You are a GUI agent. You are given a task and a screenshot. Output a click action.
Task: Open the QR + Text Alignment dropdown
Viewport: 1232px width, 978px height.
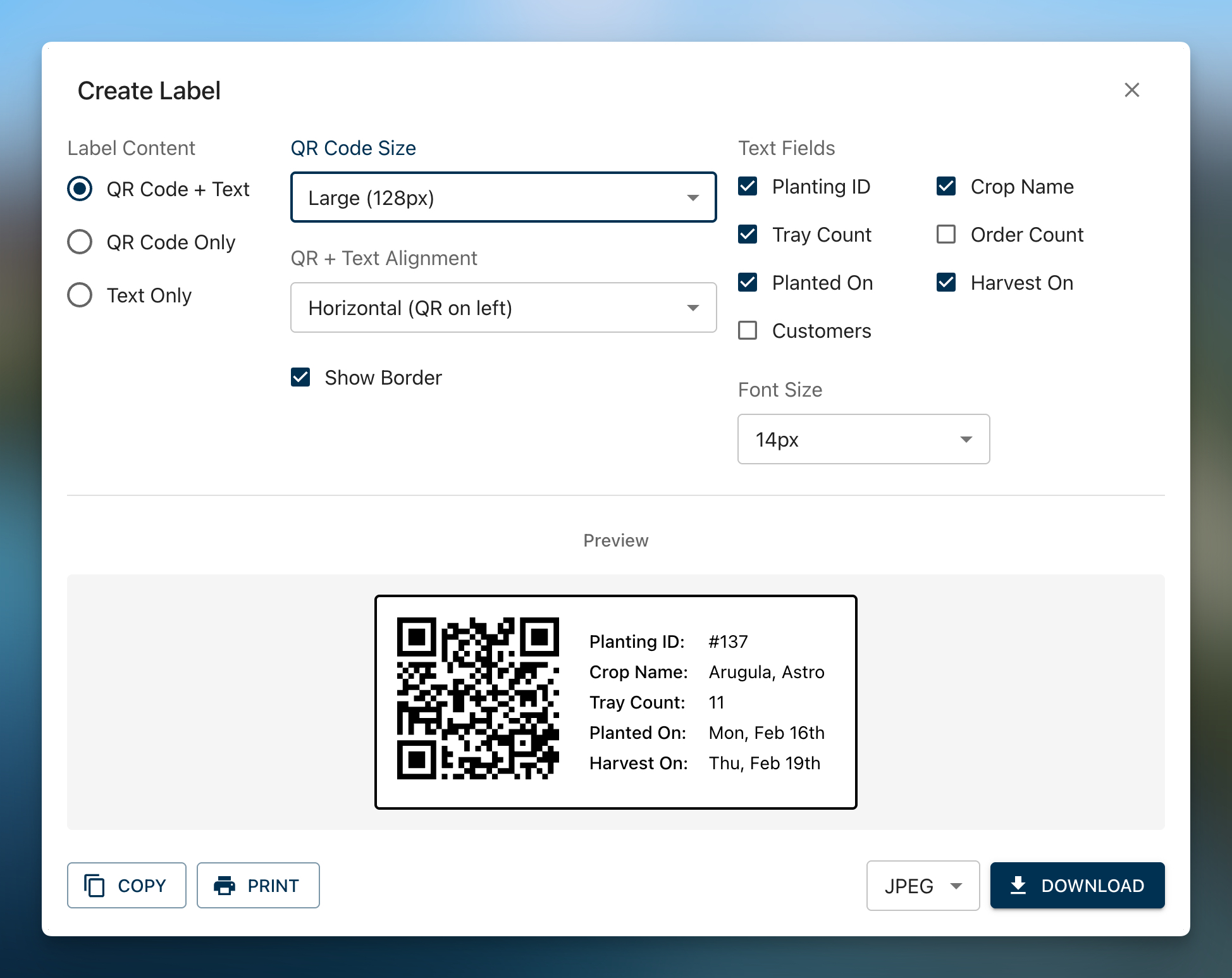[x=503, y=307]
